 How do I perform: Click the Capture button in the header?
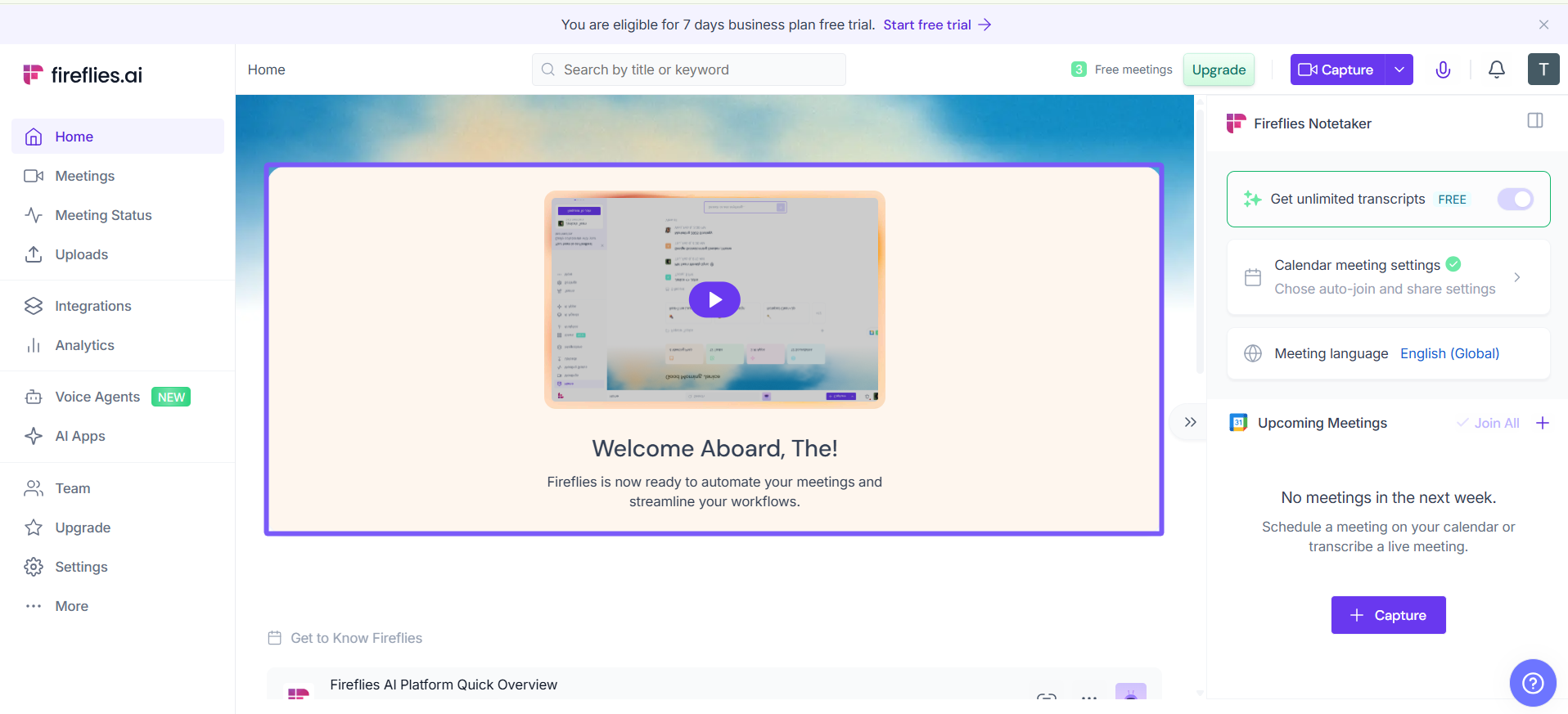click(1337, 70)
